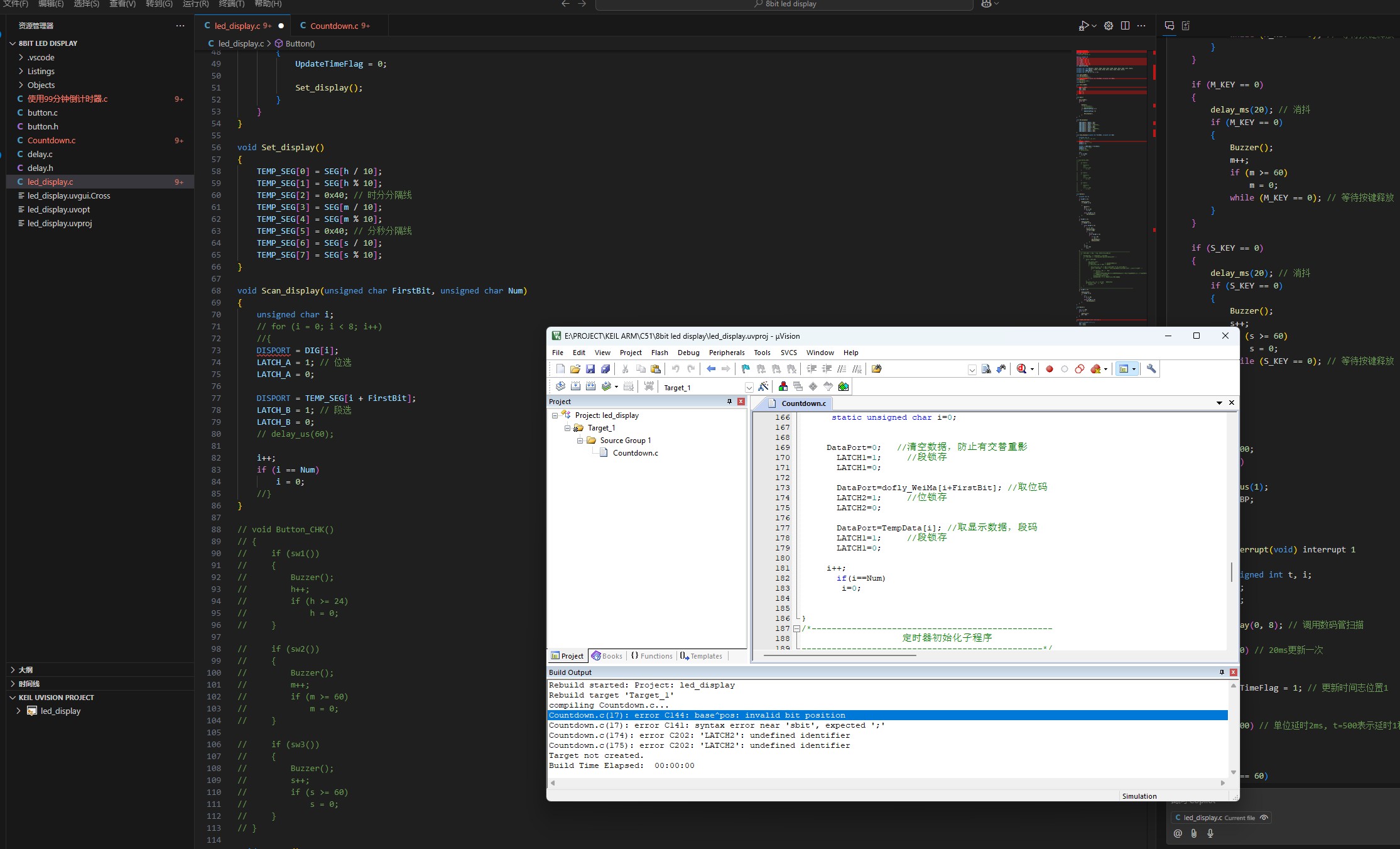Click the Build Output vertical scrollbar
The width and height of the screenshot is (1400, 849).
[1233, 729]
